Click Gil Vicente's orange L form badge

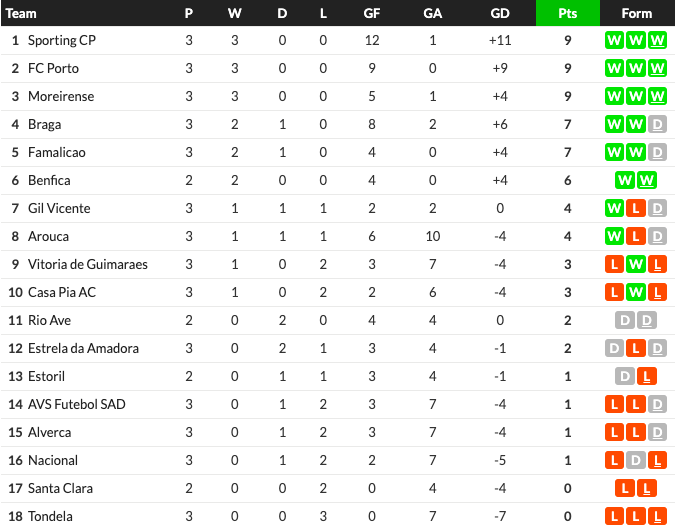coord(635,209)
